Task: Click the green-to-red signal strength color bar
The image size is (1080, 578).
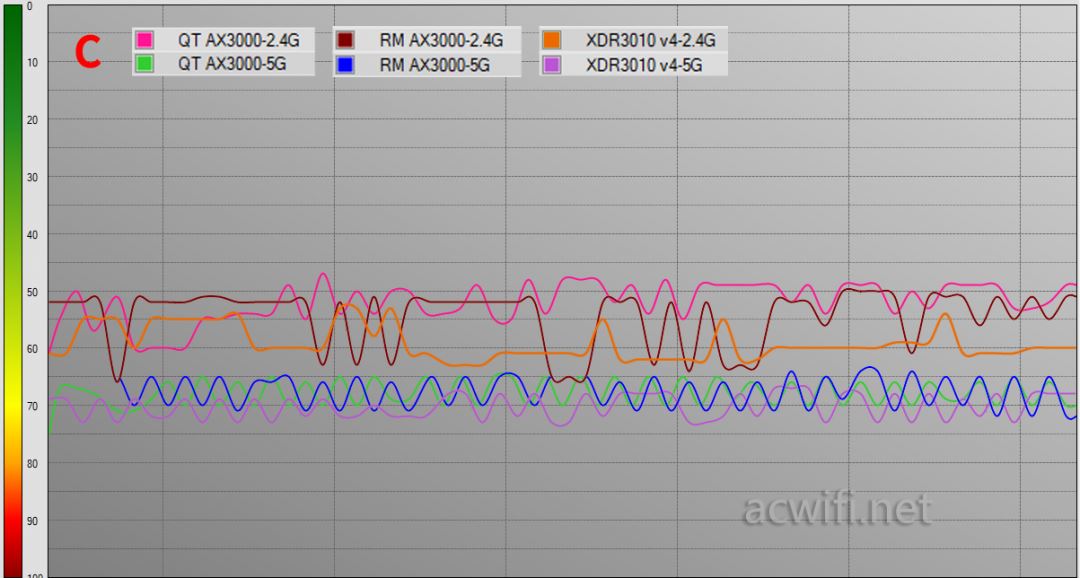Action: [x=13, y=291]
